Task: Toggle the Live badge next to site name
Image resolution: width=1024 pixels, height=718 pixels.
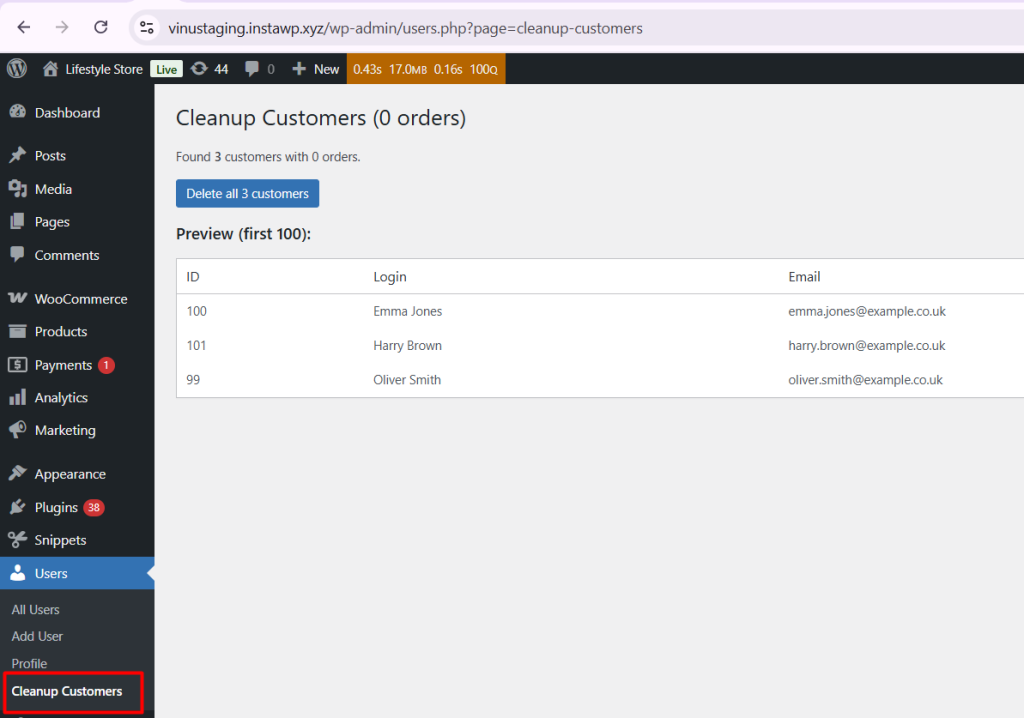Action: 166,68
